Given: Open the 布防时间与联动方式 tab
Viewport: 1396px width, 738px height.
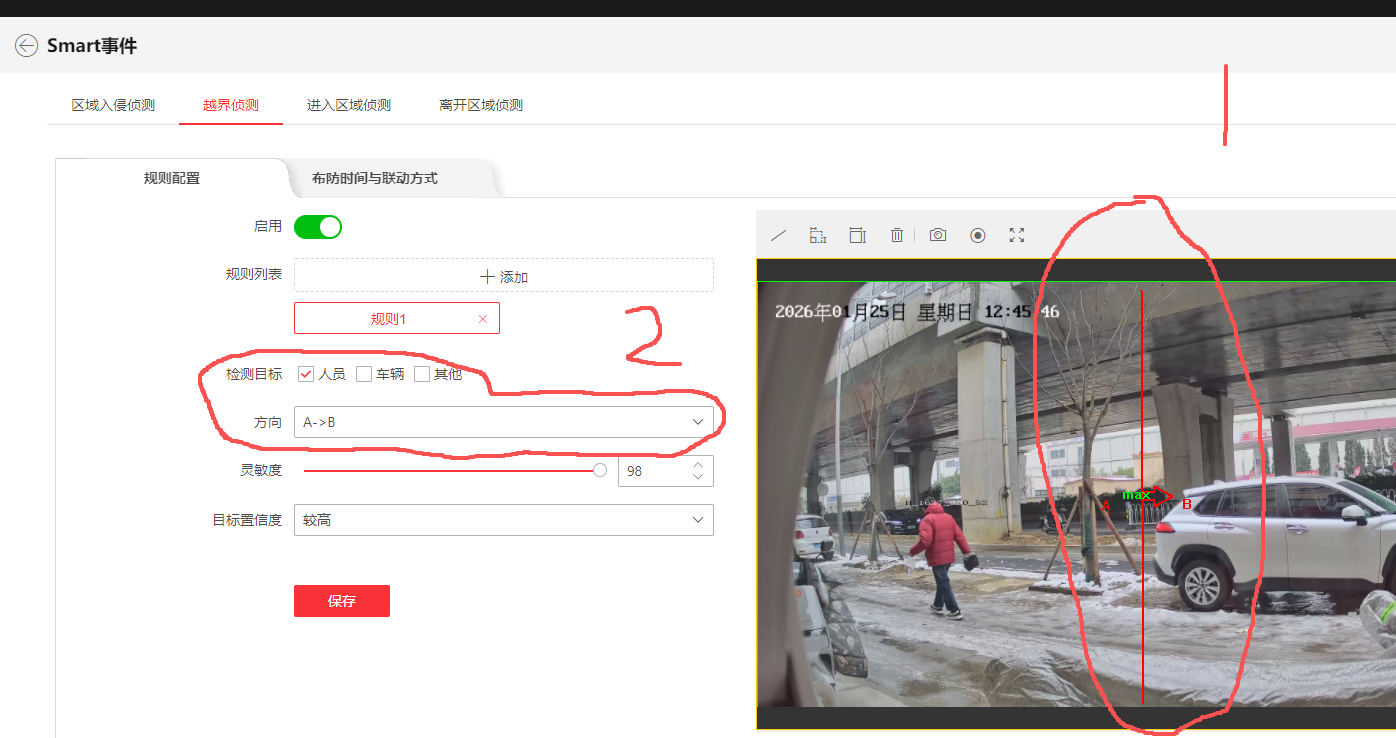Looking at the screenshot, I should 375,178.
